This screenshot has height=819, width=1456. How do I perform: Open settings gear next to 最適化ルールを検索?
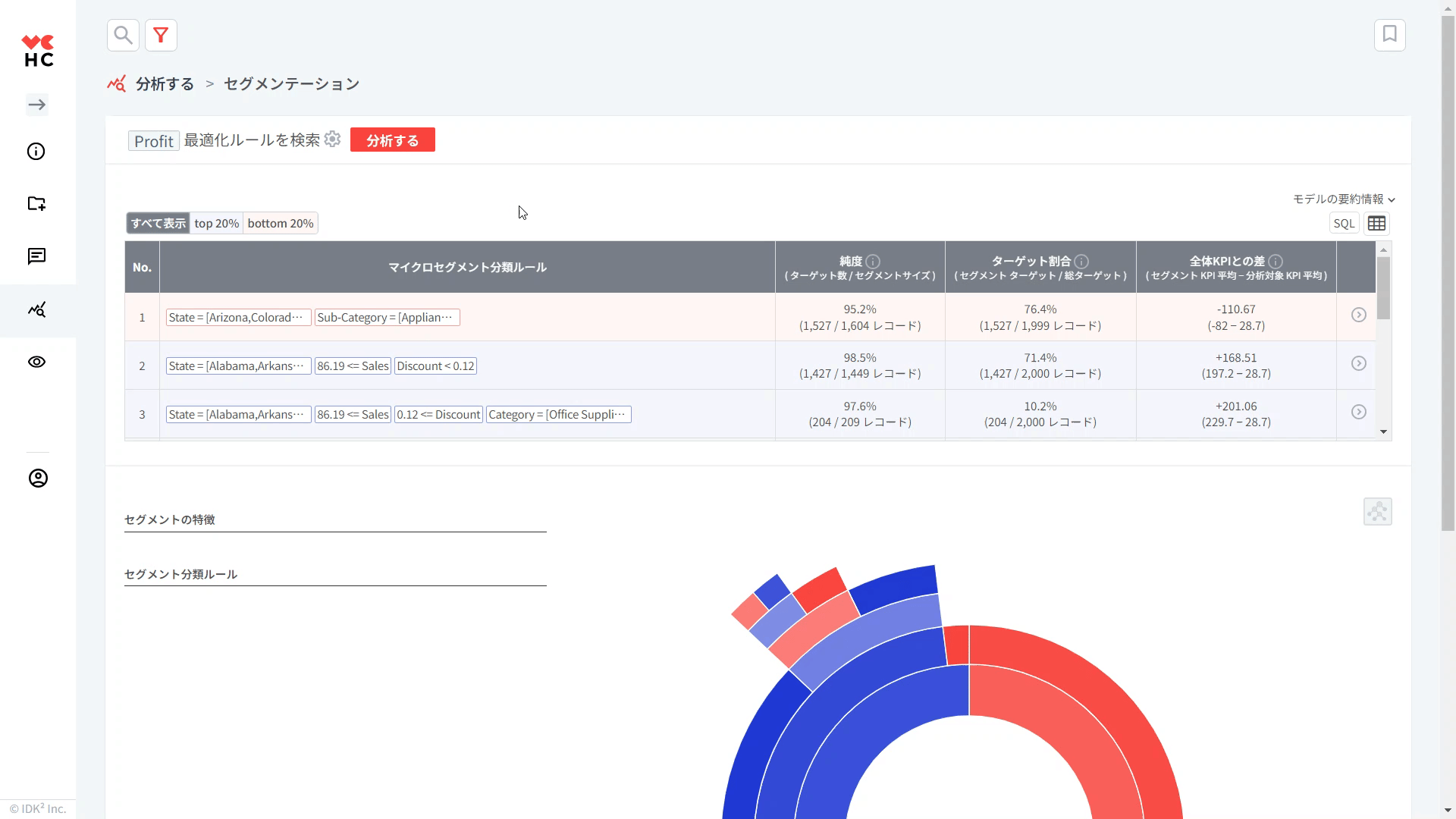point(332,140)
